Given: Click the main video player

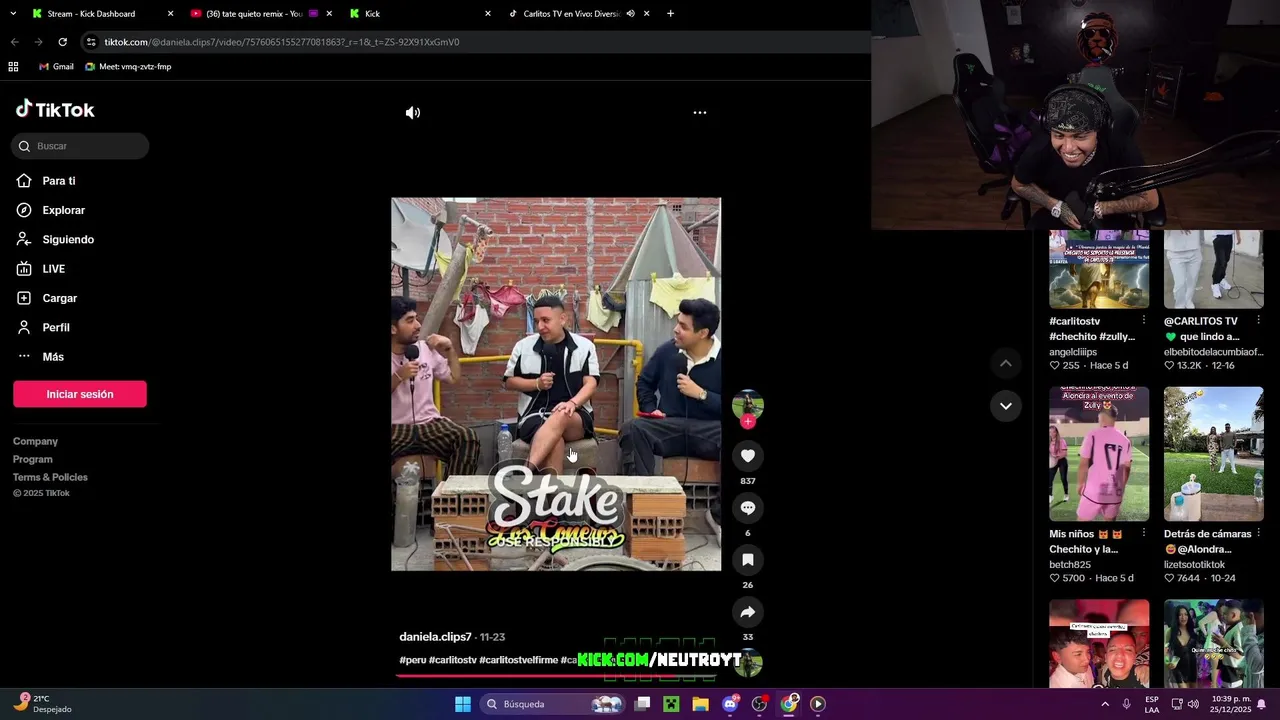Looking at the screenshot, I should 556,384.
